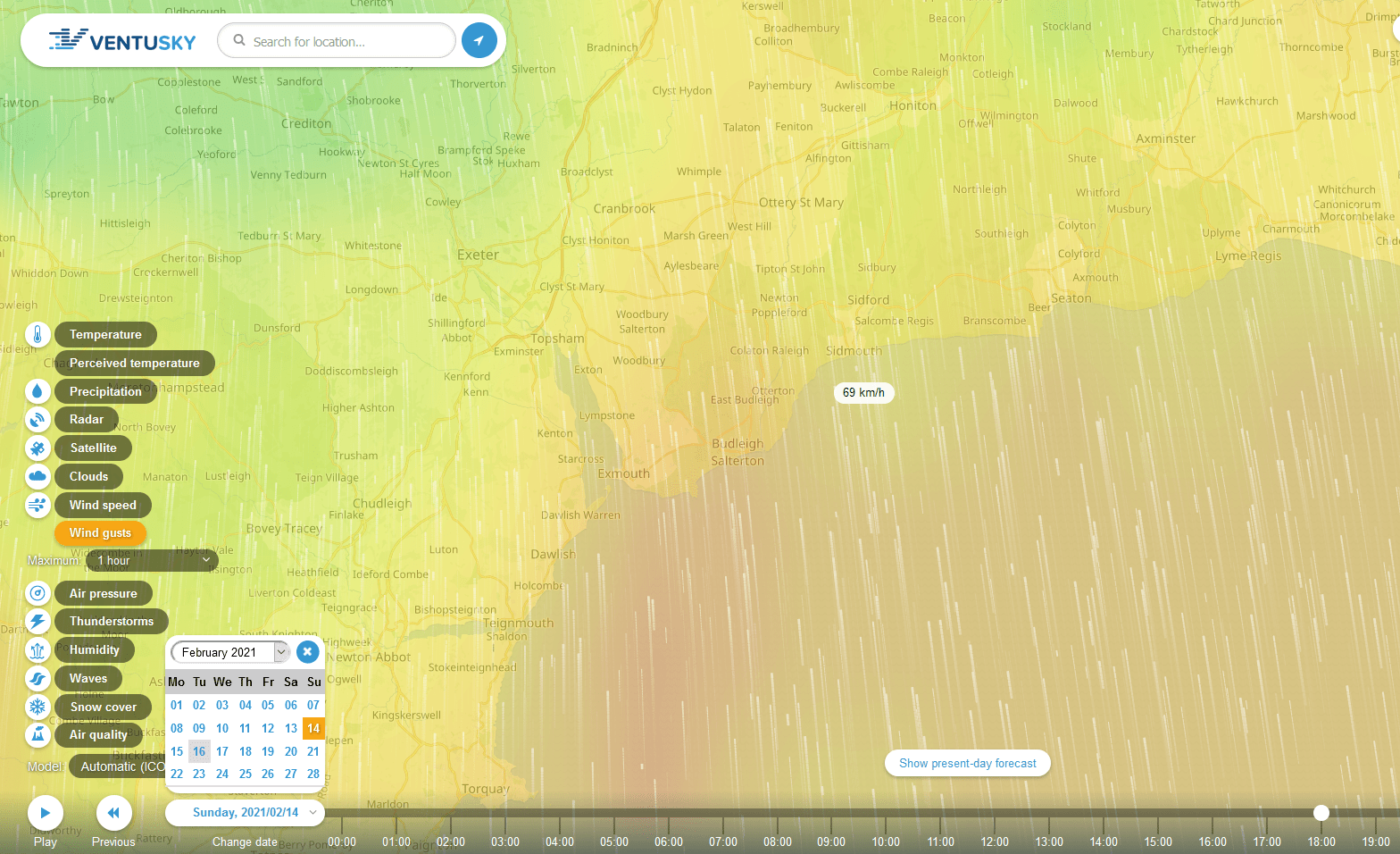Click the Radar dish icon
Image resolution: width=1400 pixels, height=854 pixels.
point(37,420)
